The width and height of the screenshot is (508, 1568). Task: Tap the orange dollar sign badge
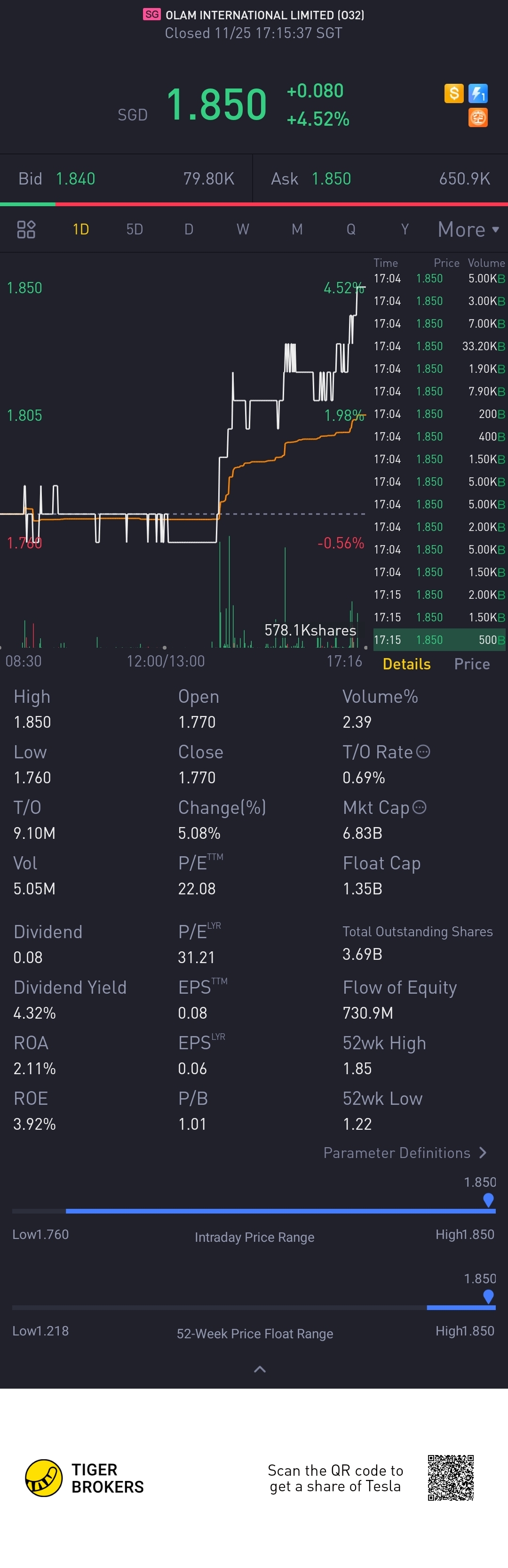pos(454,93)
